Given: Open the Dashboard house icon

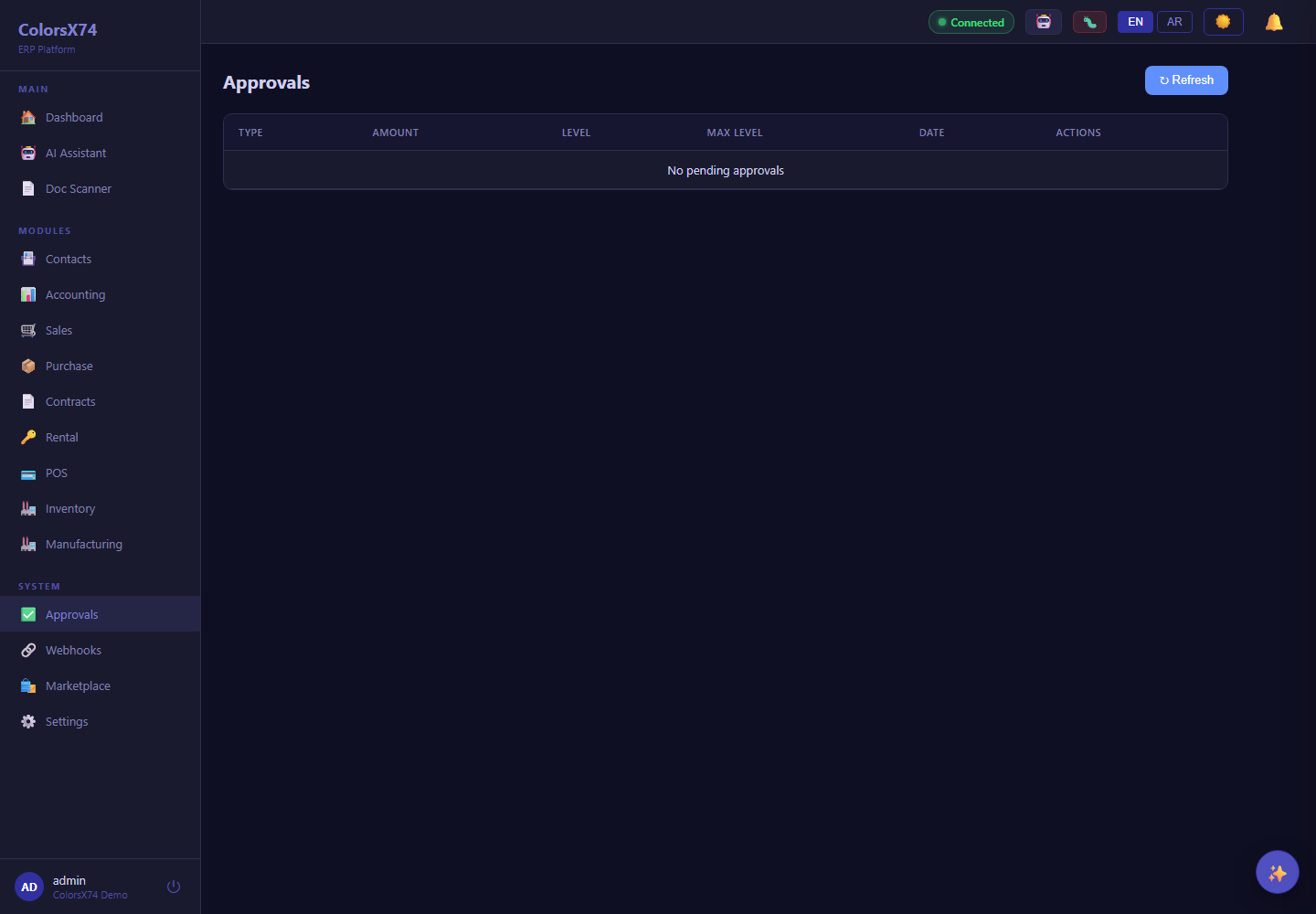Looking at the screenshot, I should click(x=28, y=117).
